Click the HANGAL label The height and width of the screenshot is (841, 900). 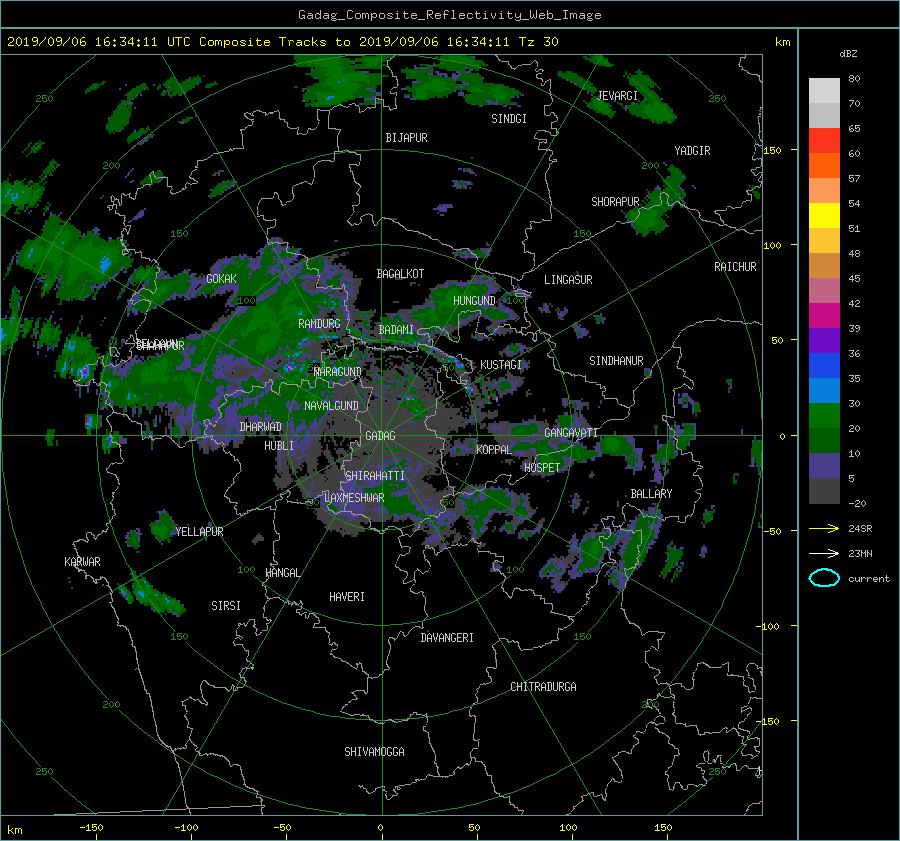point(282,573)
